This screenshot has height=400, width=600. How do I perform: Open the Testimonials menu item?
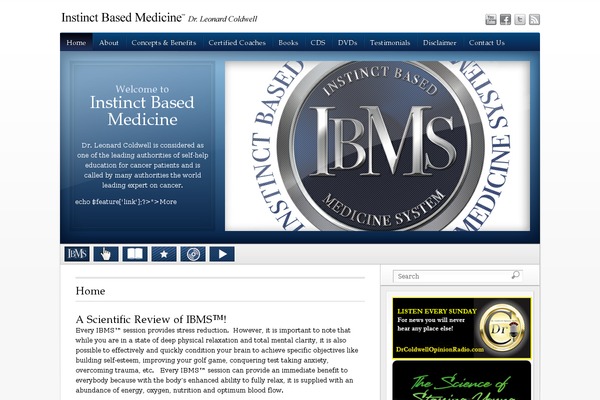pos(390,42)
